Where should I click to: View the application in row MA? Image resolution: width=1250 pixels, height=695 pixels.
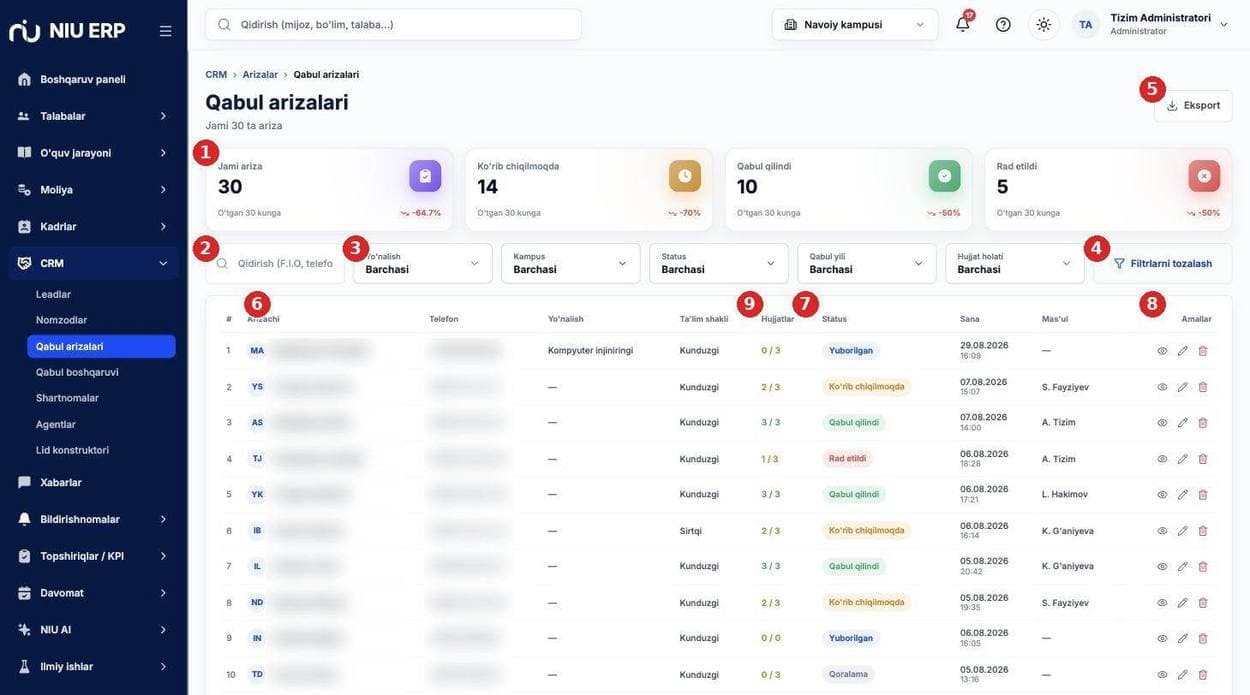click(x=1162, y=351)
